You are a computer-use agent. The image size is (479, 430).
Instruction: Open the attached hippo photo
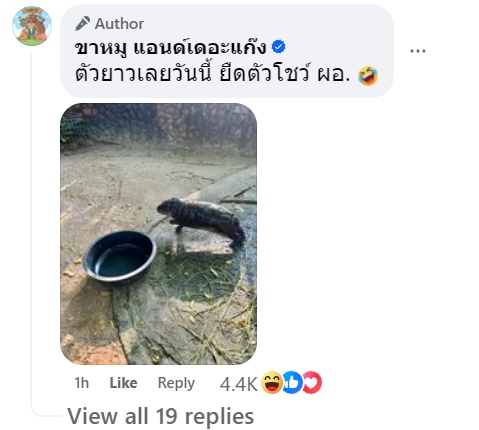point(158,234)
